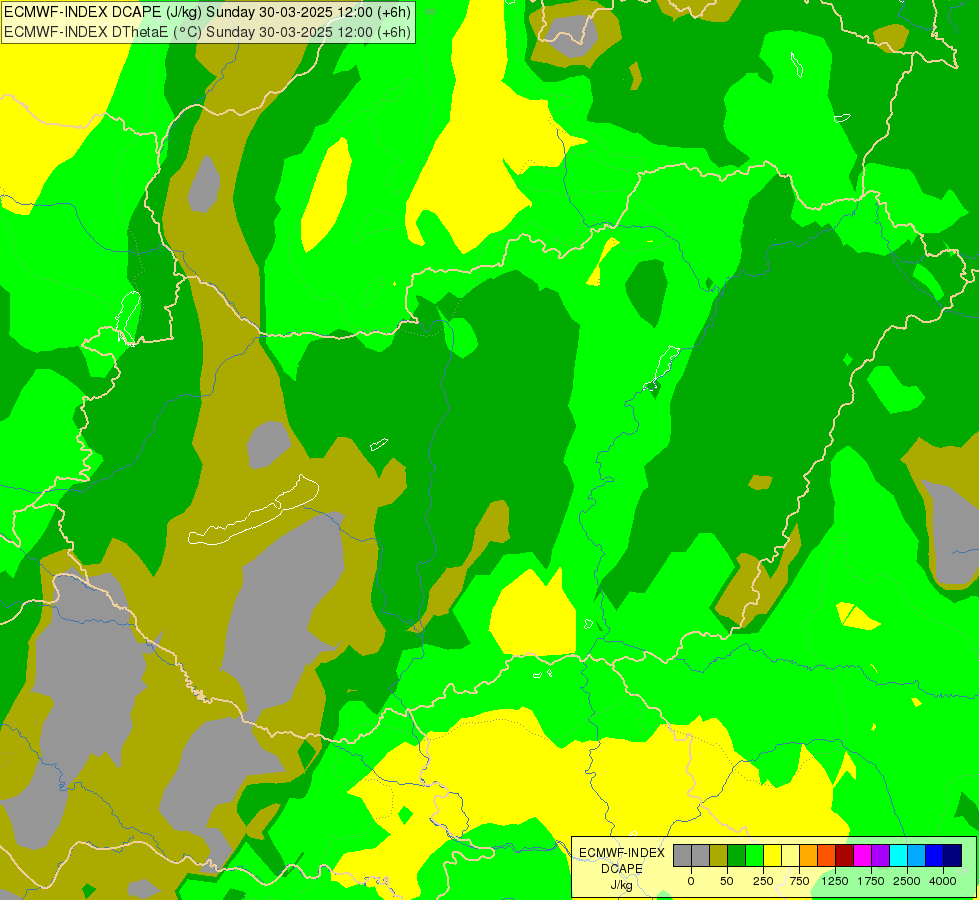The image size is (979, 900).
Task: Click the 'DCAPE' label in the legend
Action: click(x=622, y=869)
